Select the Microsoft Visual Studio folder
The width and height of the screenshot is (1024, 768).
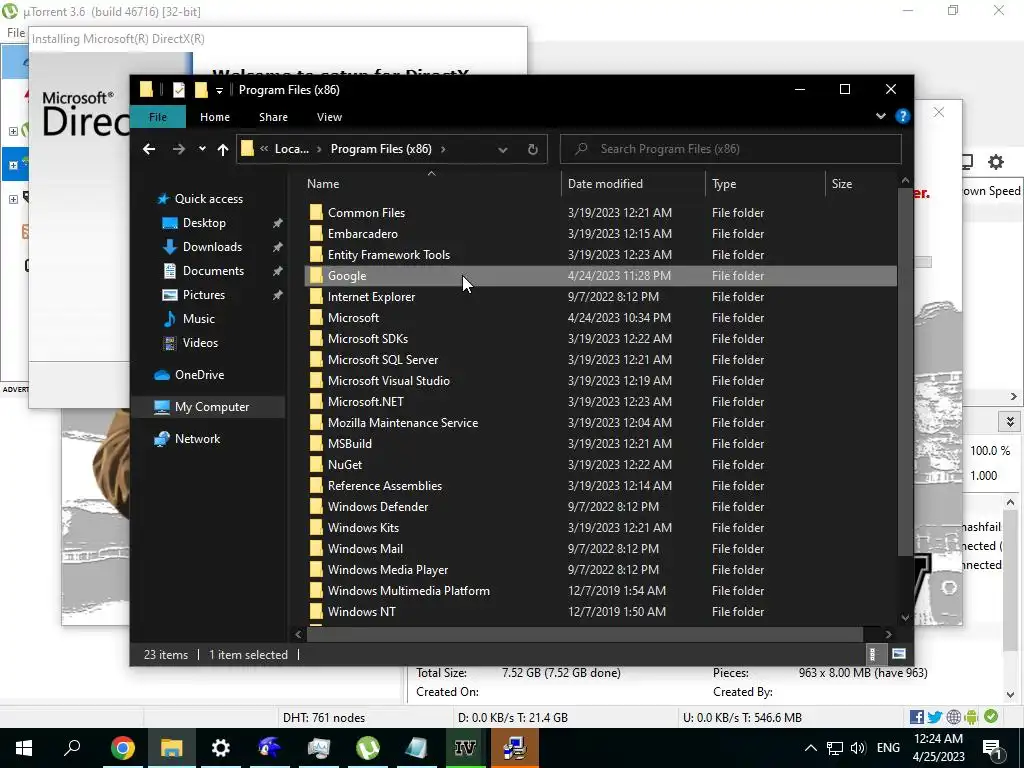[600, 381]
